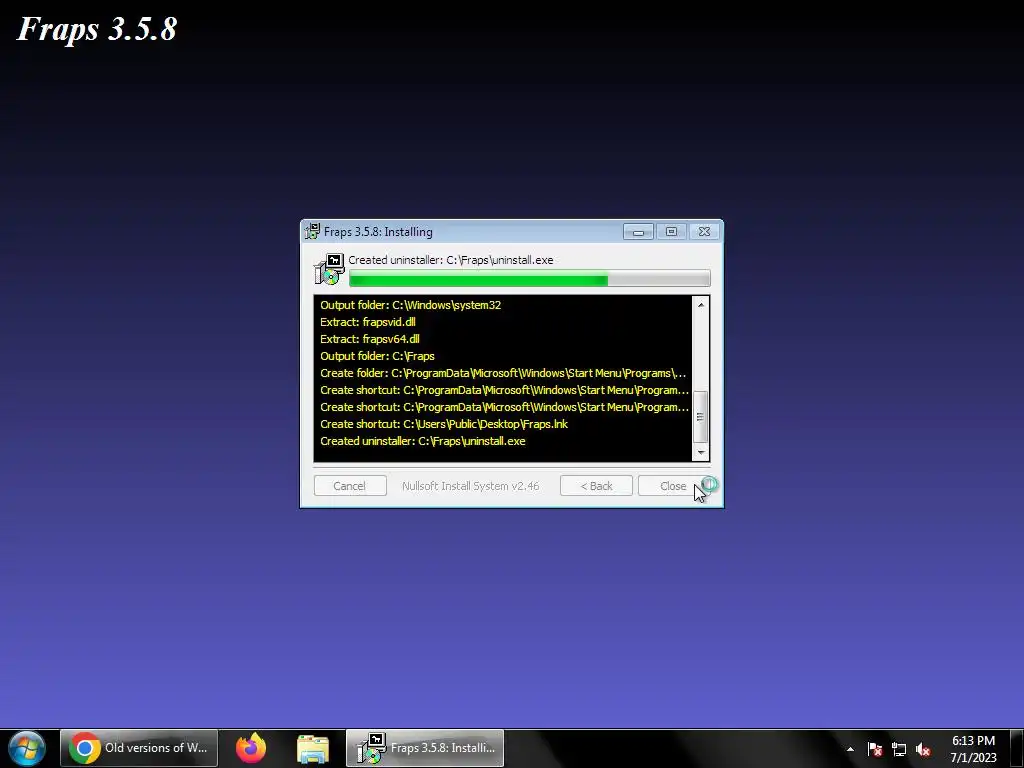Click scroll up arrow in install log
The image size is (1024, 768).
pyautogui.click(x=701, y=305)
